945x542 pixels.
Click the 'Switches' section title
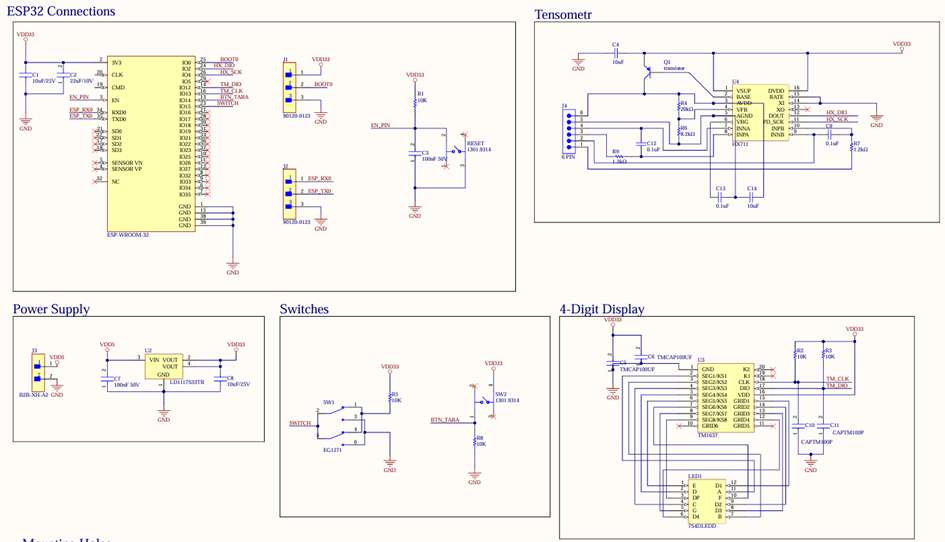point(304,309)
